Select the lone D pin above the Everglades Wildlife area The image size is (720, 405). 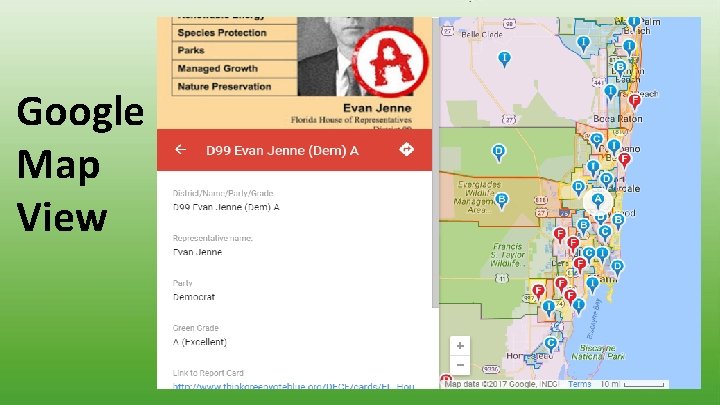pos(499,152)
